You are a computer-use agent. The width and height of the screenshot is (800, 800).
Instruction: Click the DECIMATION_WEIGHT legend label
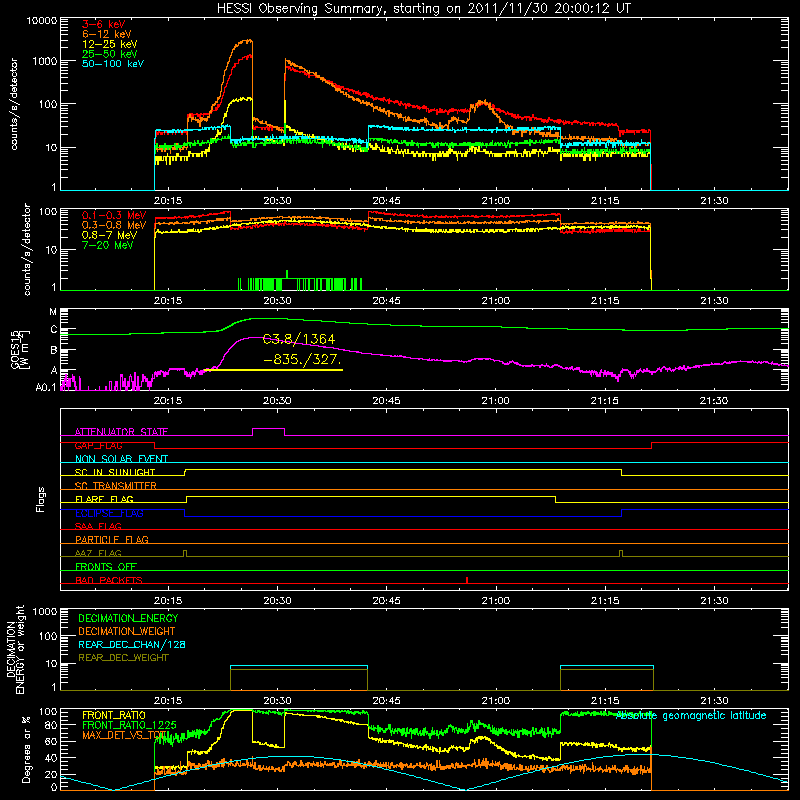127,631
